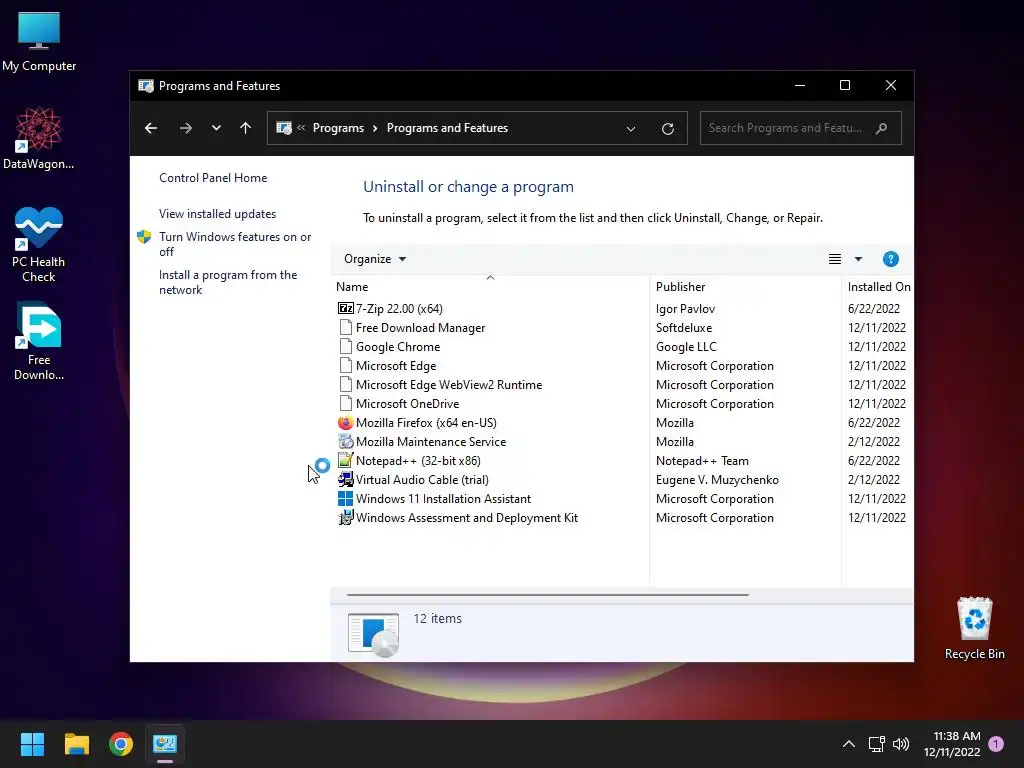This screenshot has height=768, width=1024.
Task: Click the search magnifier icon
Action: pos(882,128)
